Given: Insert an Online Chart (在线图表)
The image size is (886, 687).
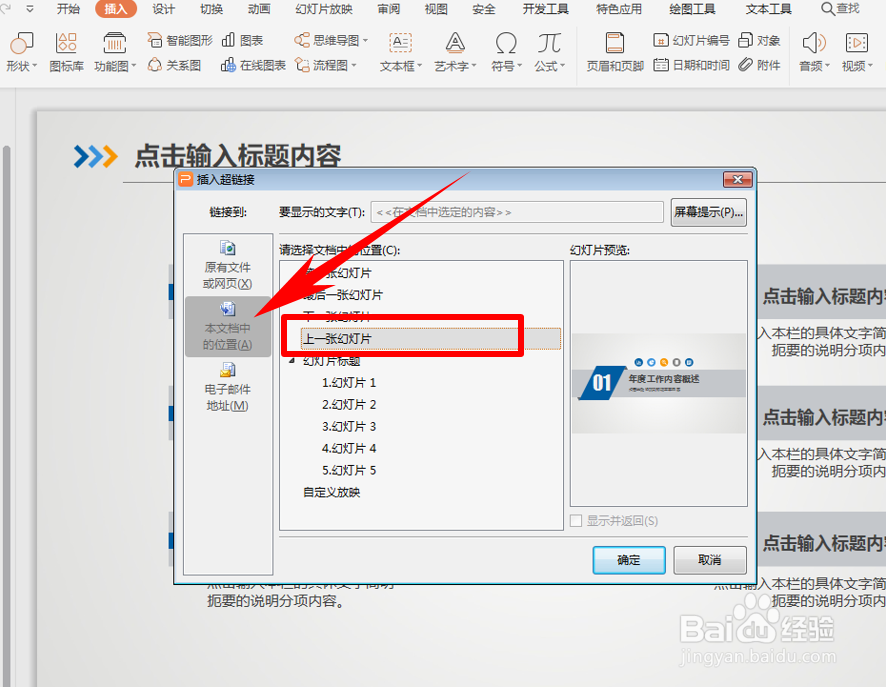Looking at the screenshot, I should point(253,65).
